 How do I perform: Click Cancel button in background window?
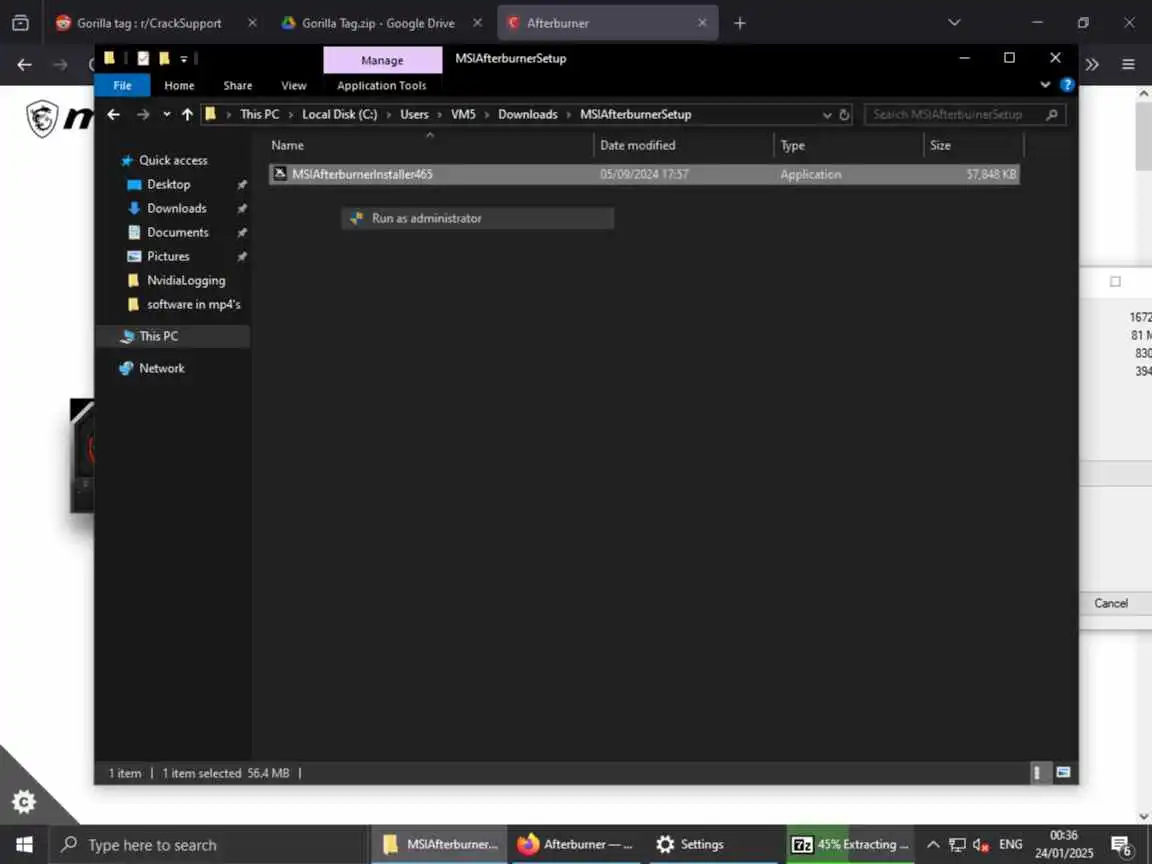(1111, 603)
